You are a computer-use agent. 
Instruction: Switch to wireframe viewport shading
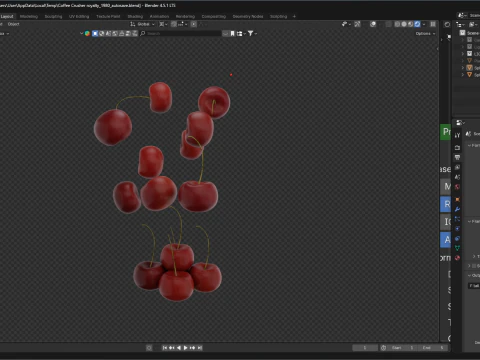pos(397,24)
